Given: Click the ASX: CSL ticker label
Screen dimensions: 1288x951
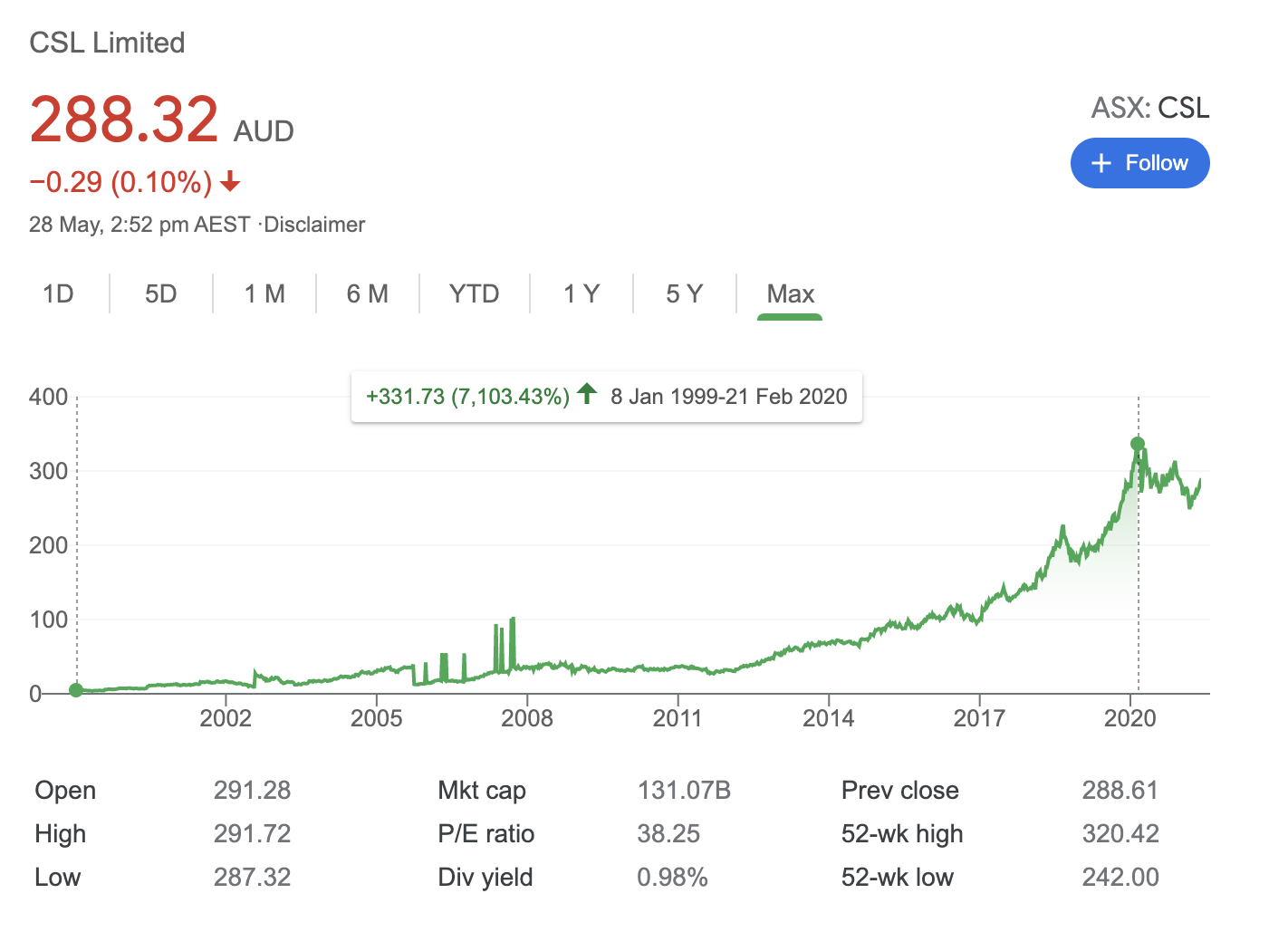Looking at the screenshot, I should pos(1149,108).
